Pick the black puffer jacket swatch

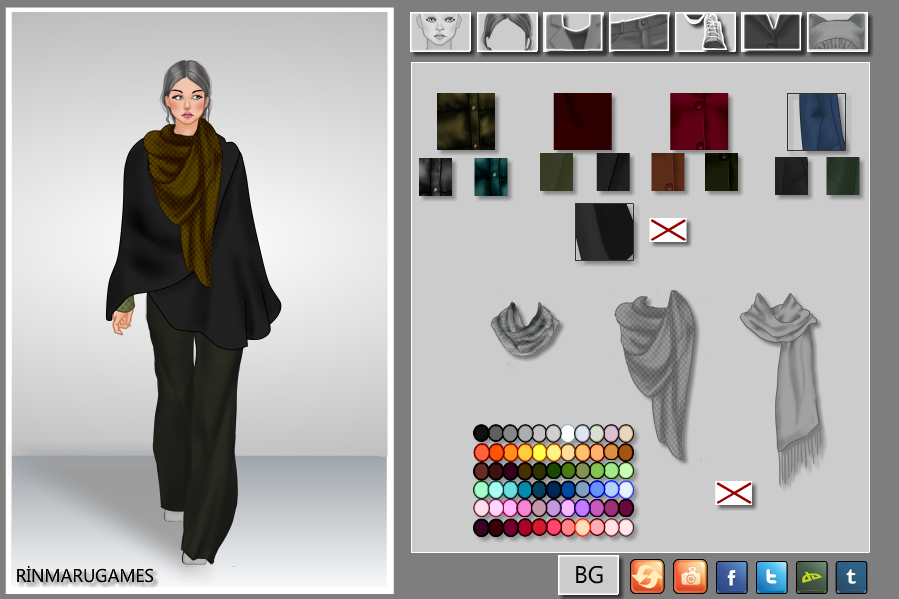point(435,177)
